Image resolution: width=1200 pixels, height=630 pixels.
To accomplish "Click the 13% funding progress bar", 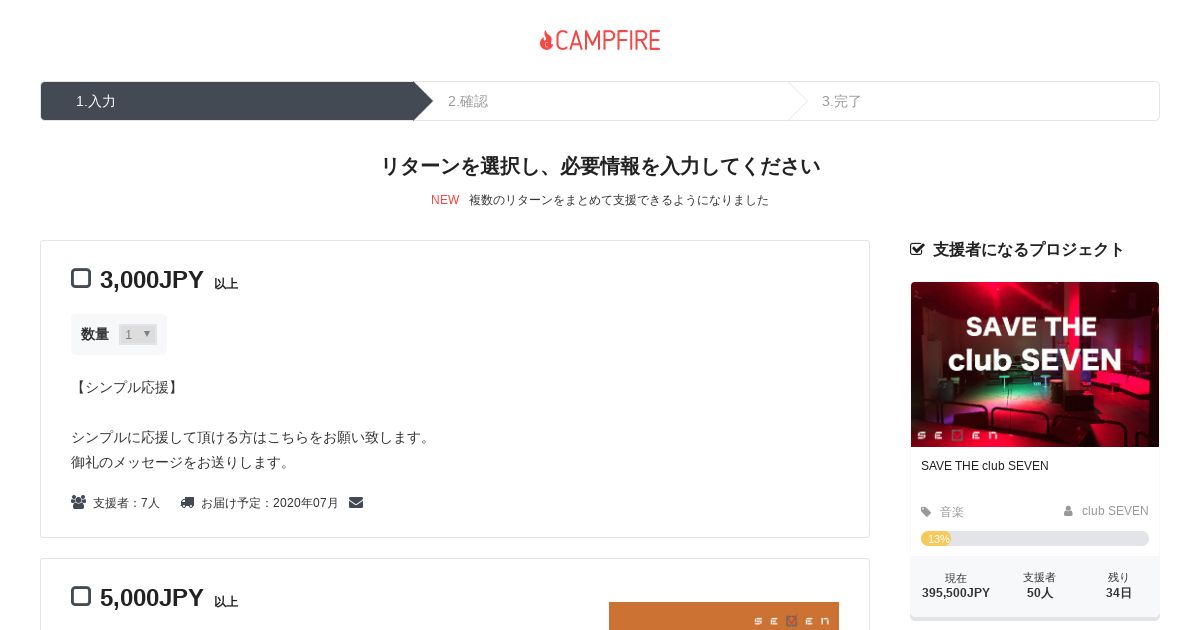I will tap(1035, 538).
